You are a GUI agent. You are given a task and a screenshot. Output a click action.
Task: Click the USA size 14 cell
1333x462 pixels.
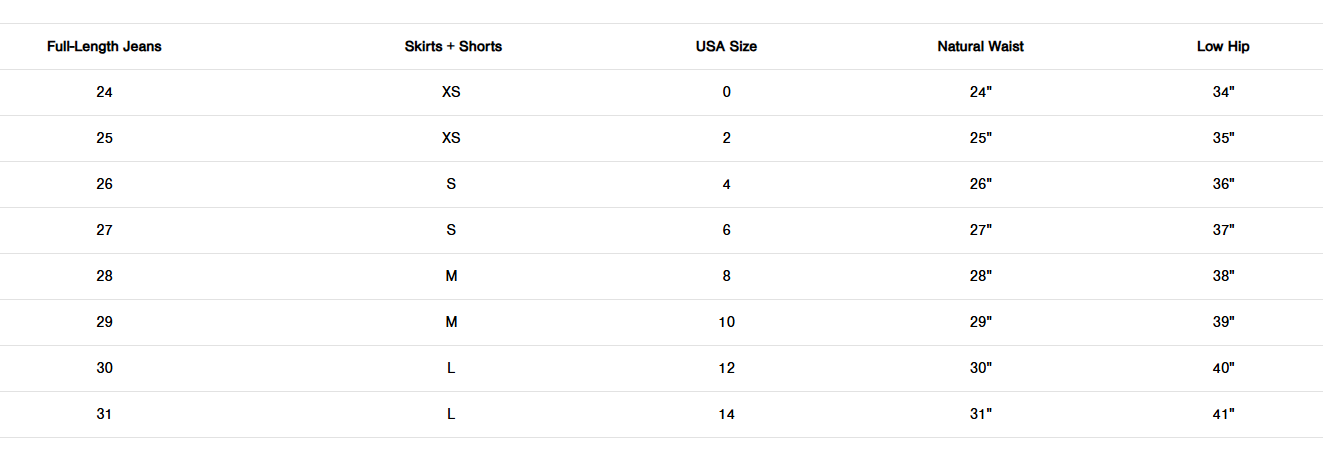tap(726, 414)
